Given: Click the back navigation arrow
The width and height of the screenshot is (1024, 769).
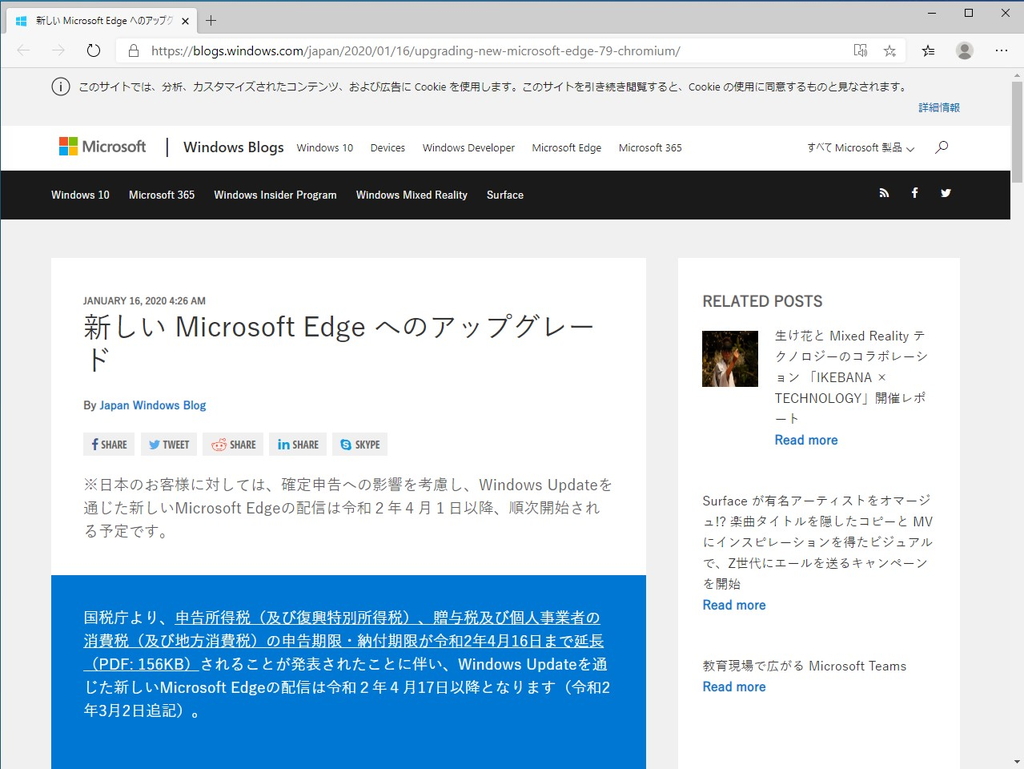Looking at the screenshot, I should tap(22, 50).
